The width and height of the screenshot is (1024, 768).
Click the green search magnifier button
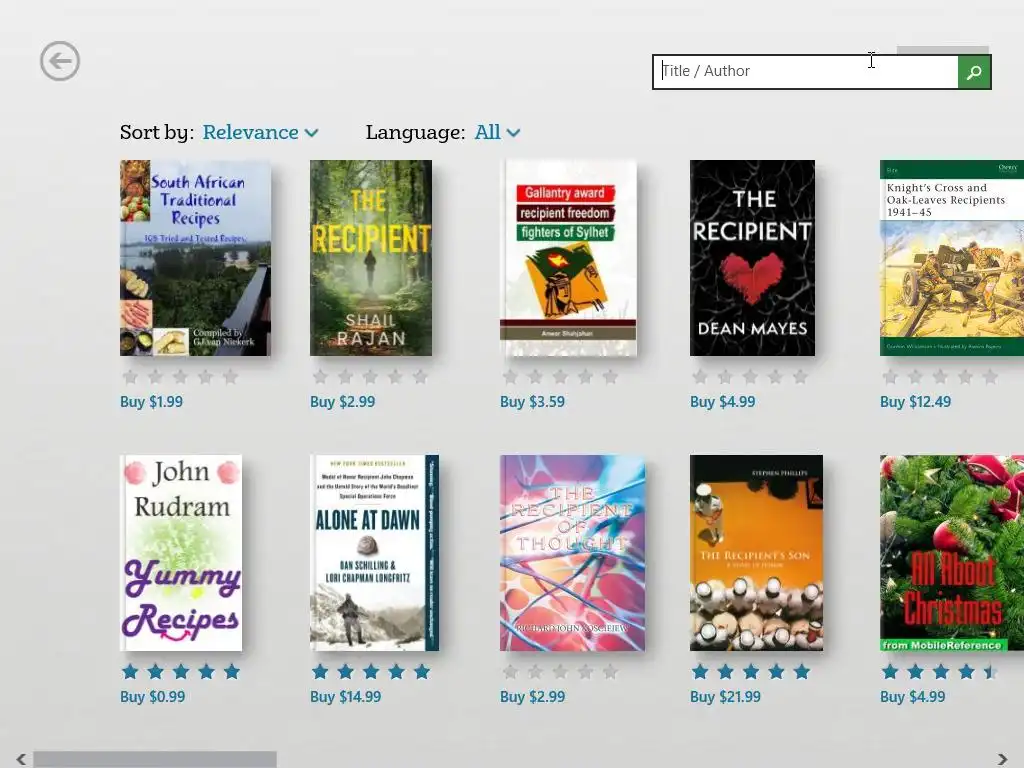974,72
